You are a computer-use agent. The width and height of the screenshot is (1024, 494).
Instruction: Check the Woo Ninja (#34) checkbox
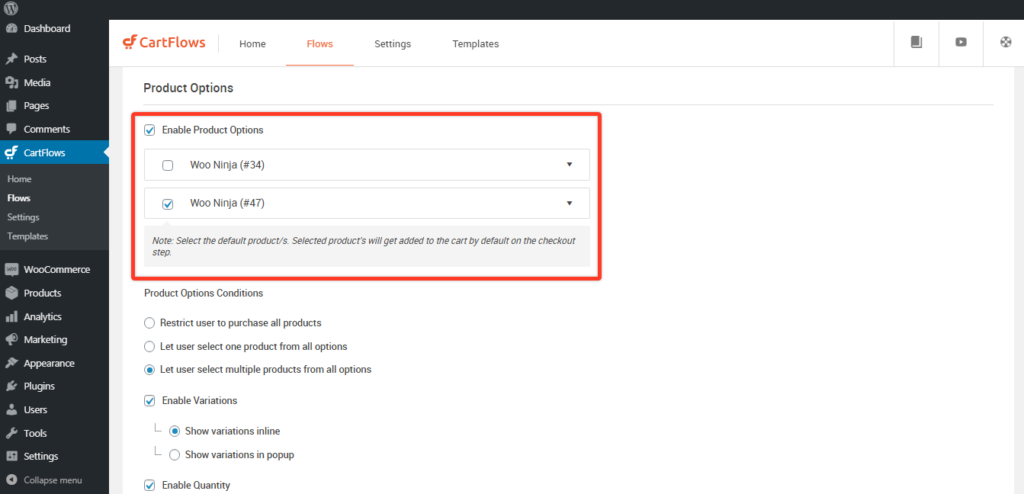tap(168, 165)
